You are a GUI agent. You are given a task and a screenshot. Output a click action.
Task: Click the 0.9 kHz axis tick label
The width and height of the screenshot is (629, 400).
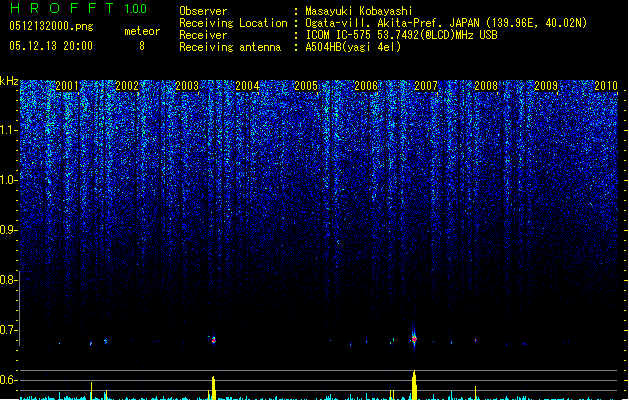8,230
